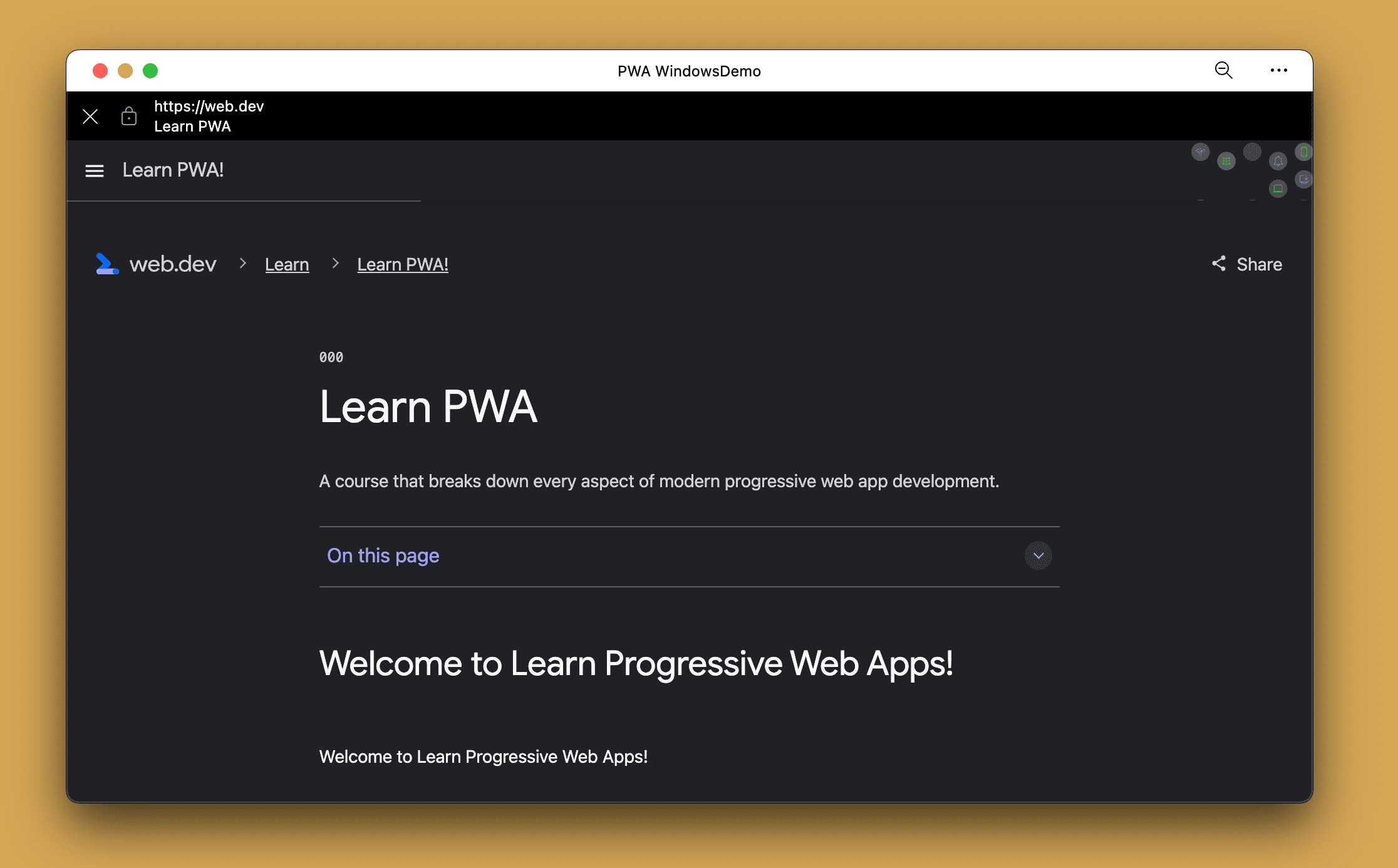Expand the On this page section
1398x868 pixels.
(x=1039, y=555)
